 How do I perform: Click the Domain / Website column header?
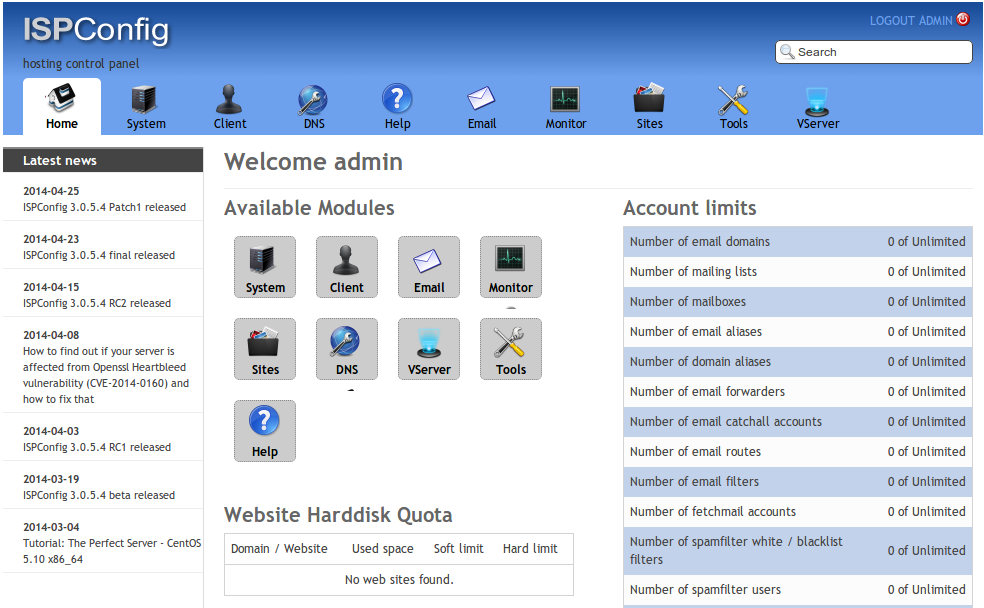tap(279, 548)
